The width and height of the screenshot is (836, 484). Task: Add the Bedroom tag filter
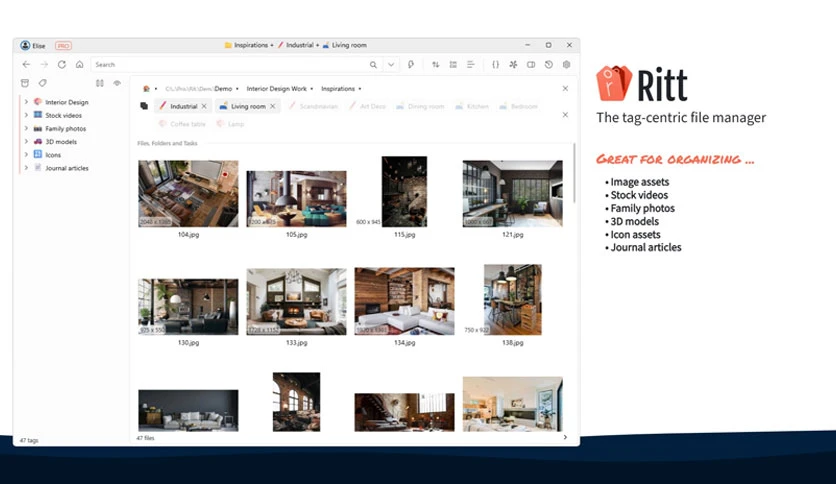pos(518,107)
